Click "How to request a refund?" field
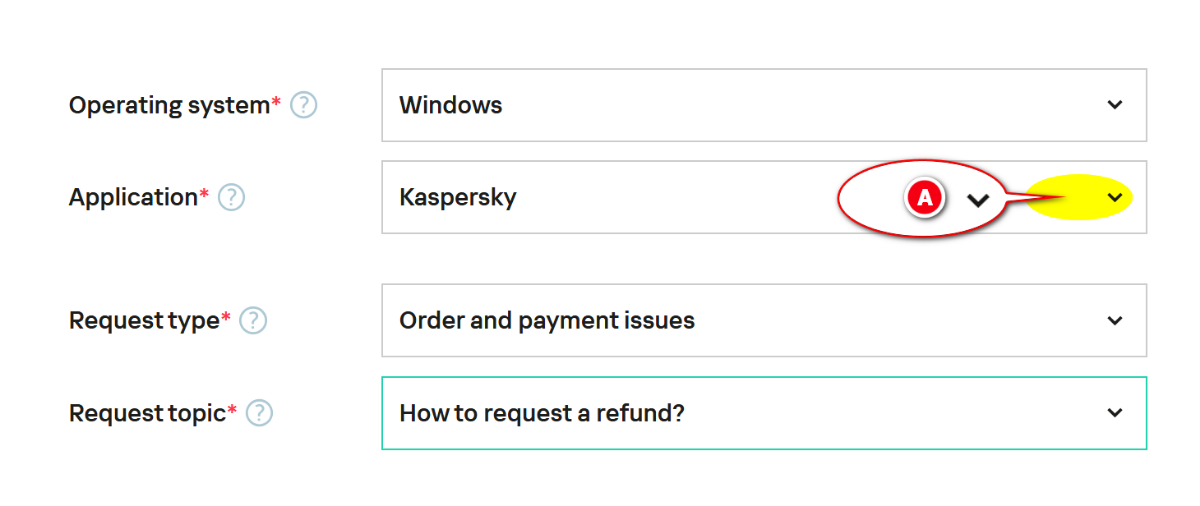Image resolution: width=1200 pixels, height=506 pixels. tap(542, 413)
